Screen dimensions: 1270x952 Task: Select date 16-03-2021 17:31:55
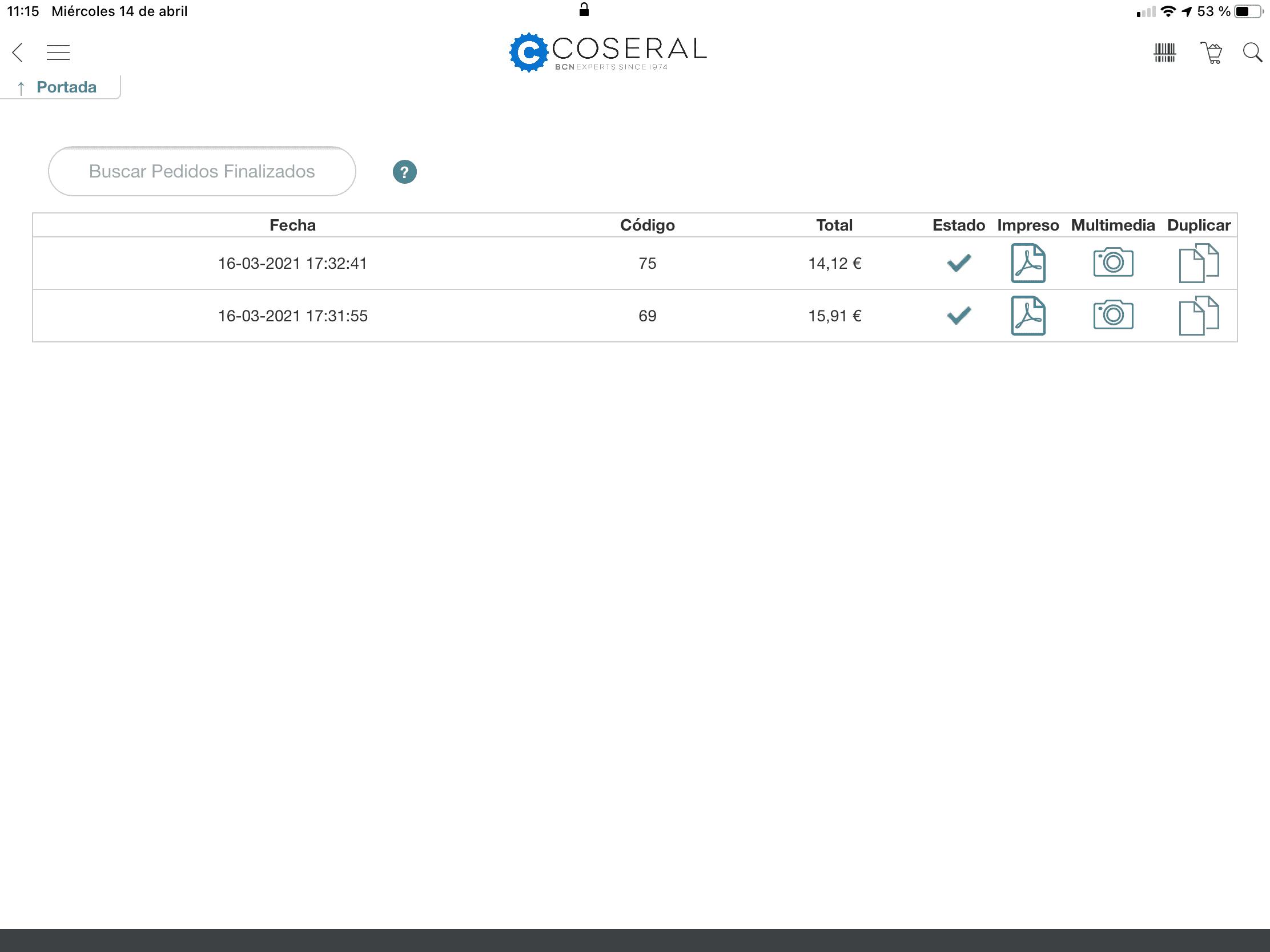point(293,316)
